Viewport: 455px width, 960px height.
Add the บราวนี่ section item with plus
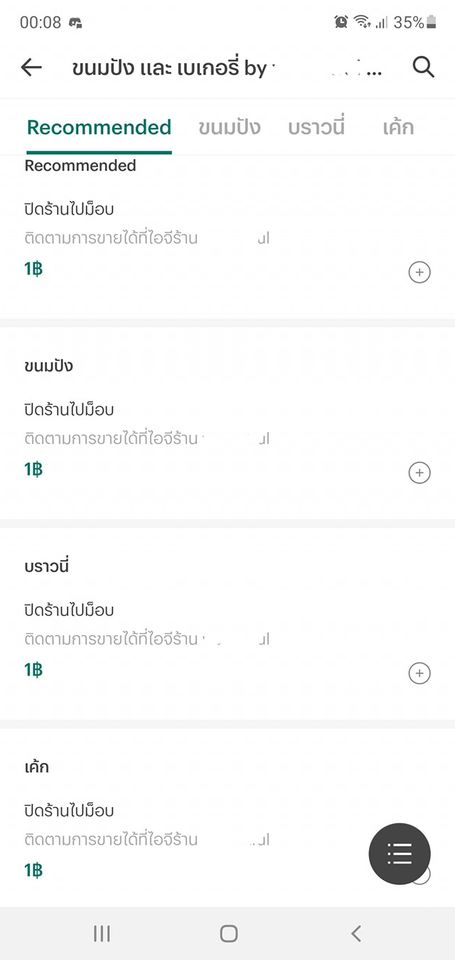coord(419,673)
